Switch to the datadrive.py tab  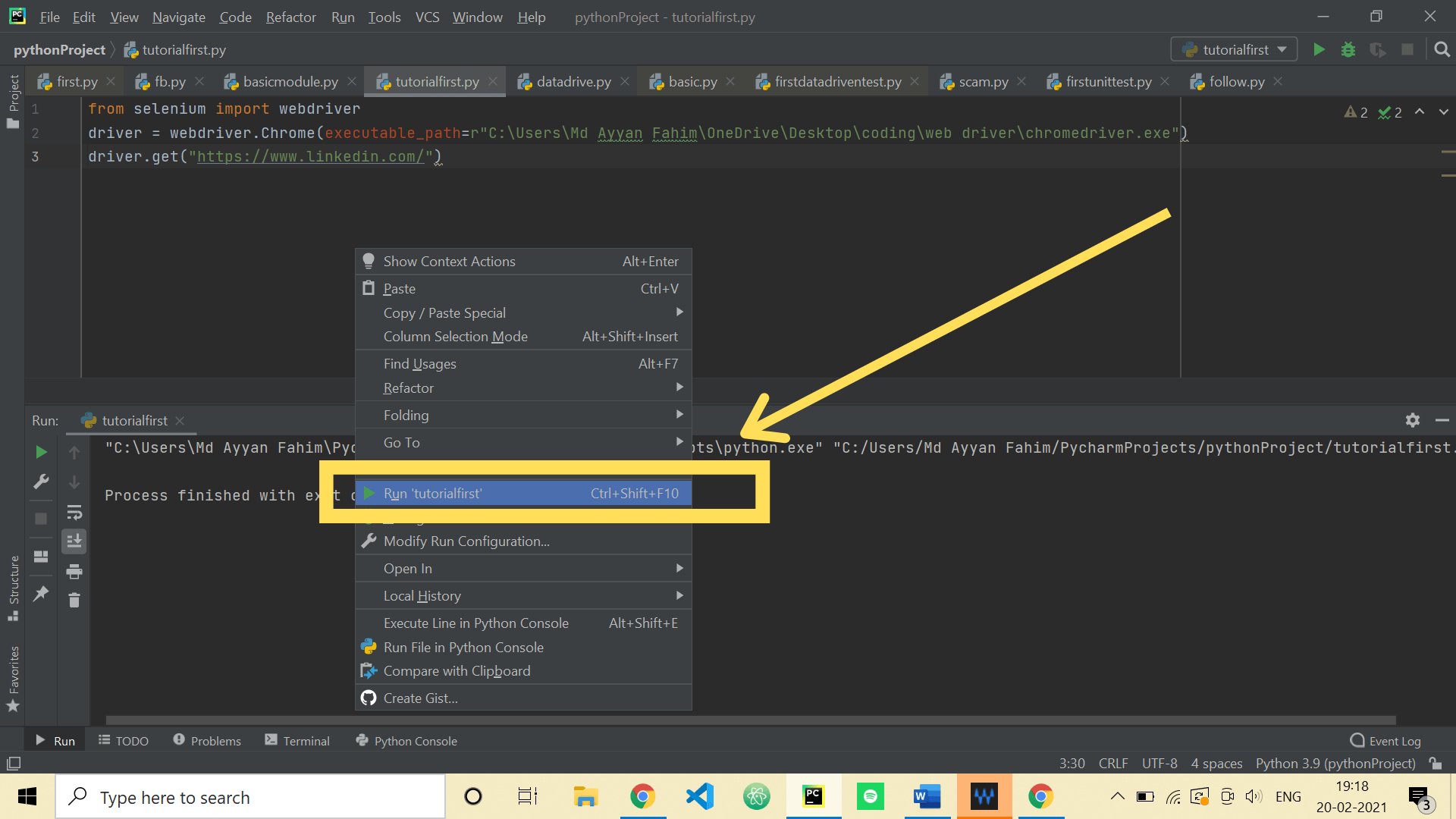(573, 81)
